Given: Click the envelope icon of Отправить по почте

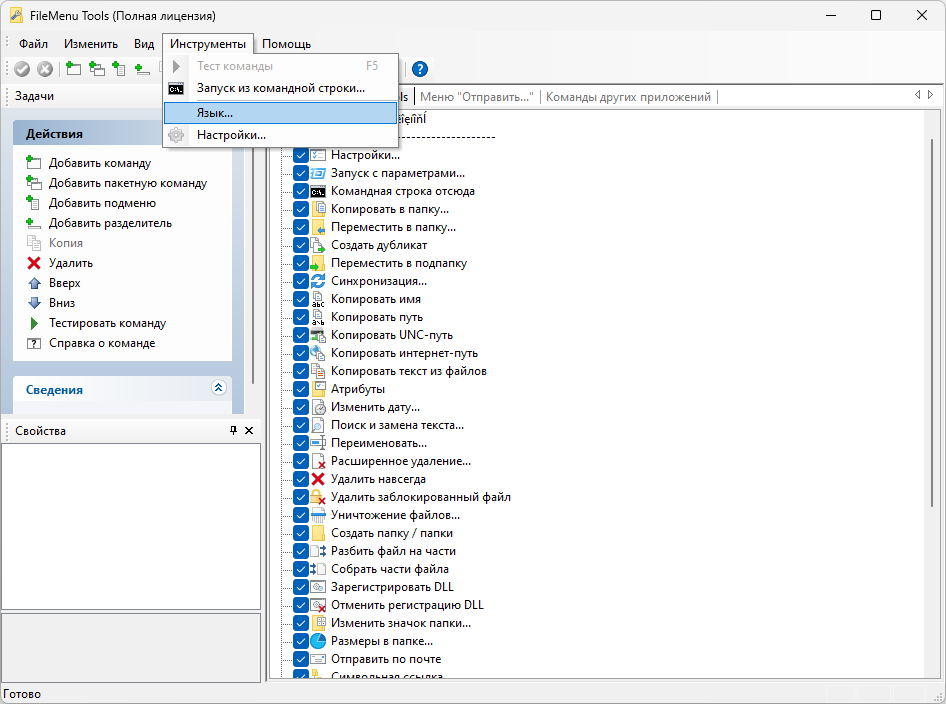Looking at the screenshot, I should pos(318,659).
